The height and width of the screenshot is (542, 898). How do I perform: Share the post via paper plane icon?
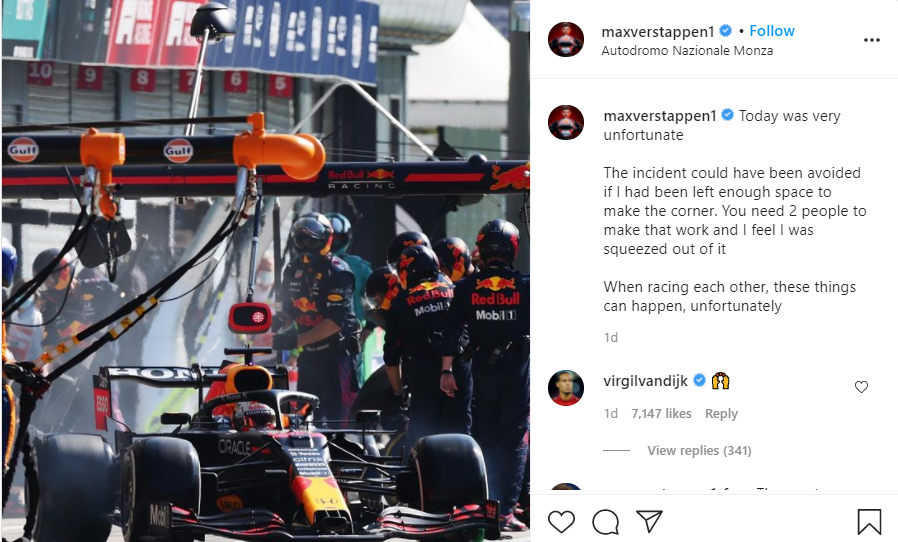649,521
